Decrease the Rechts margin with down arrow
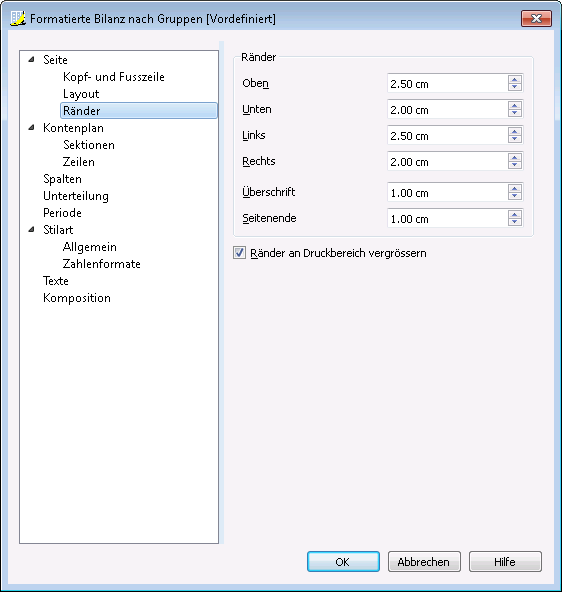This screenshot has width=562, height=592. [514, 165]
